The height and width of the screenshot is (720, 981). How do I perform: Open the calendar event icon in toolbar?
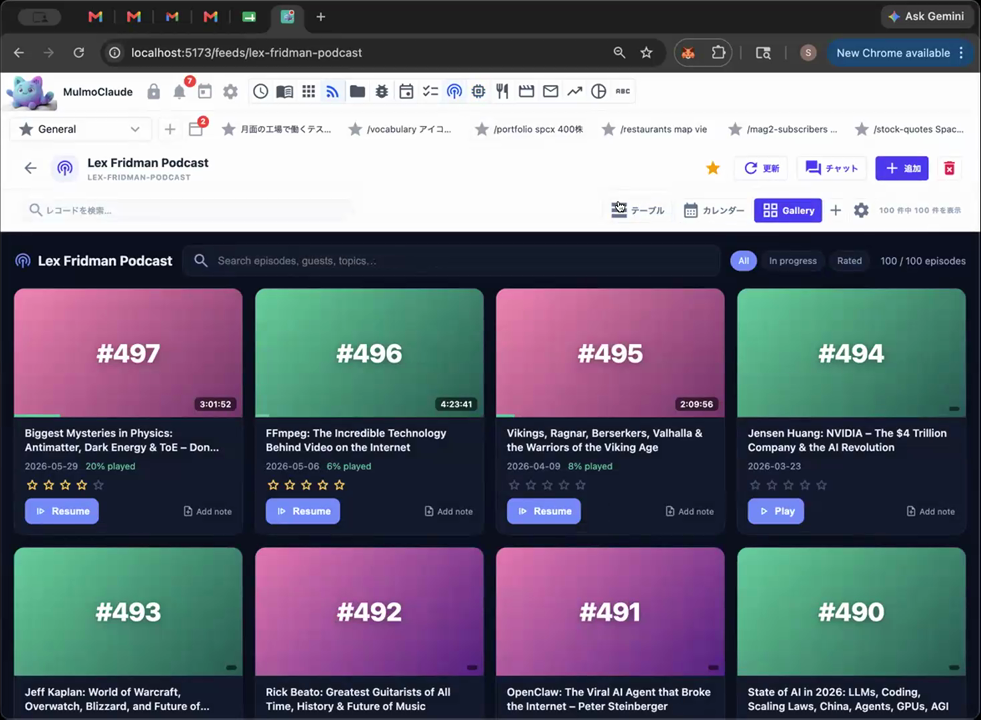[406, 91]
